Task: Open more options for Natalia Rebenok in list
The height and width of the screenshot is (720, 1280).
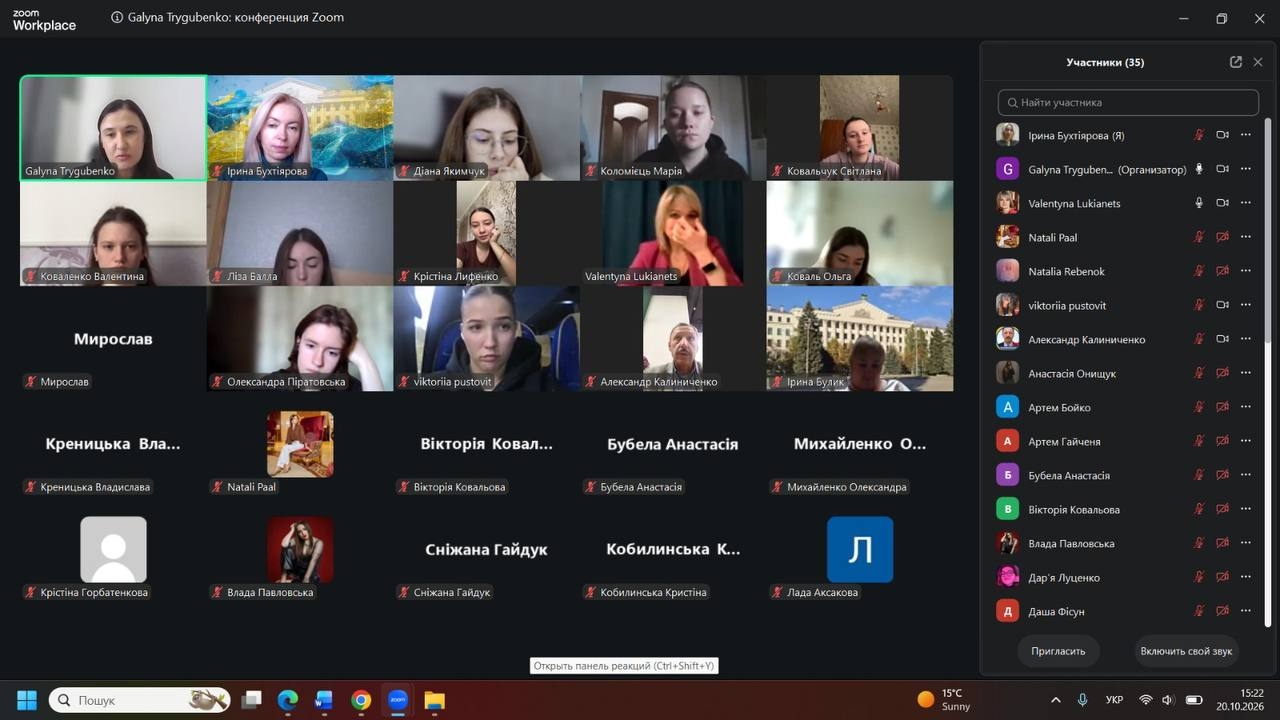Action: (x=1246, y=271)
